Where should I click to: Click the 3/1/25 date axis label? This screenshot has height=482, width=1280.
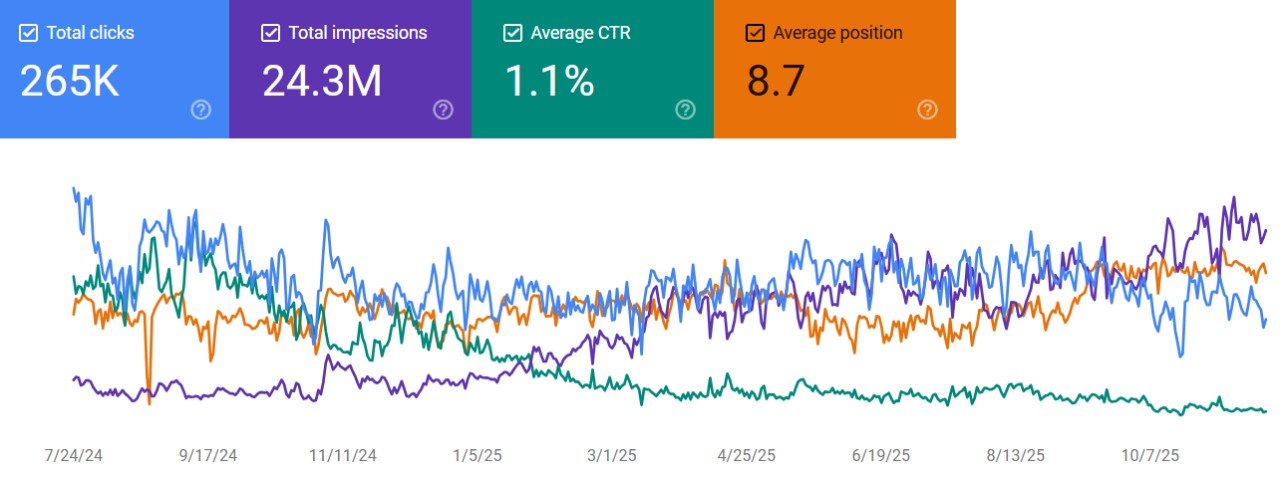tap(612, 456)
